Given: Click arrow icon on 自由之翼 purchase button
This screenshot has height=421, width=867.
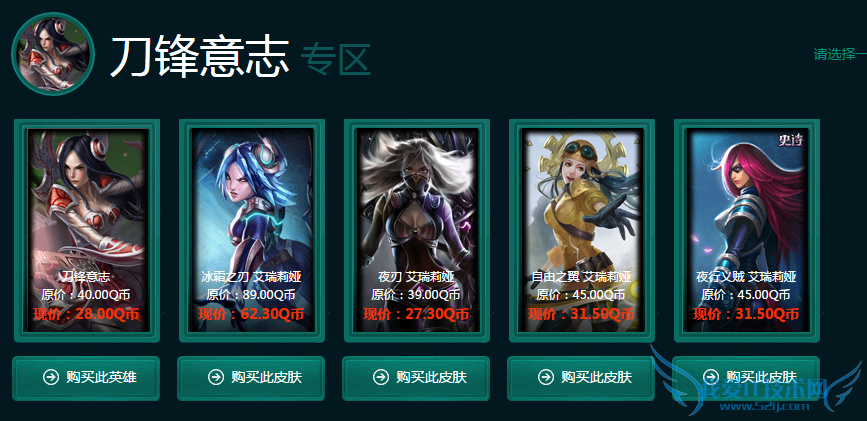Looking at the screenshot, I should pos(545,378).
